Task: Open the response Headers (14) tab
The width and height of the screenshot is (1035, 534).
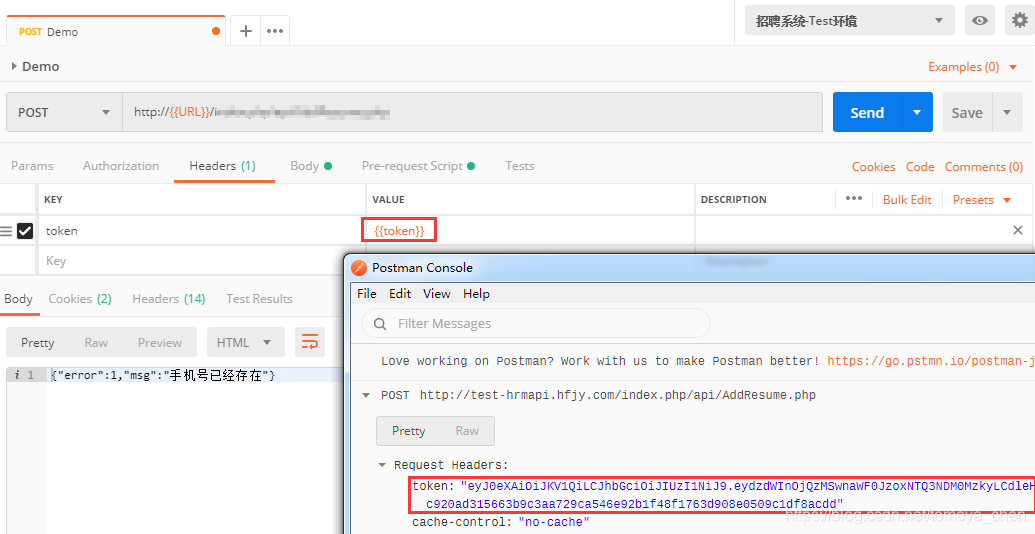Action: pos(168,298)
